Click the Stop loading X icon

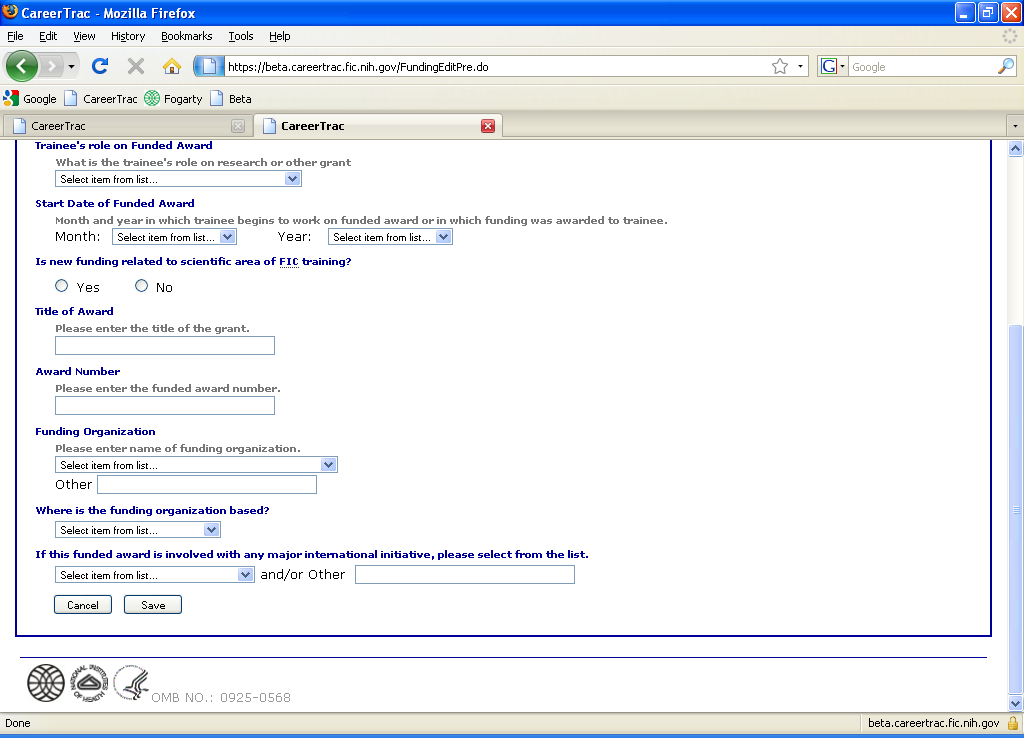[136, 66]
